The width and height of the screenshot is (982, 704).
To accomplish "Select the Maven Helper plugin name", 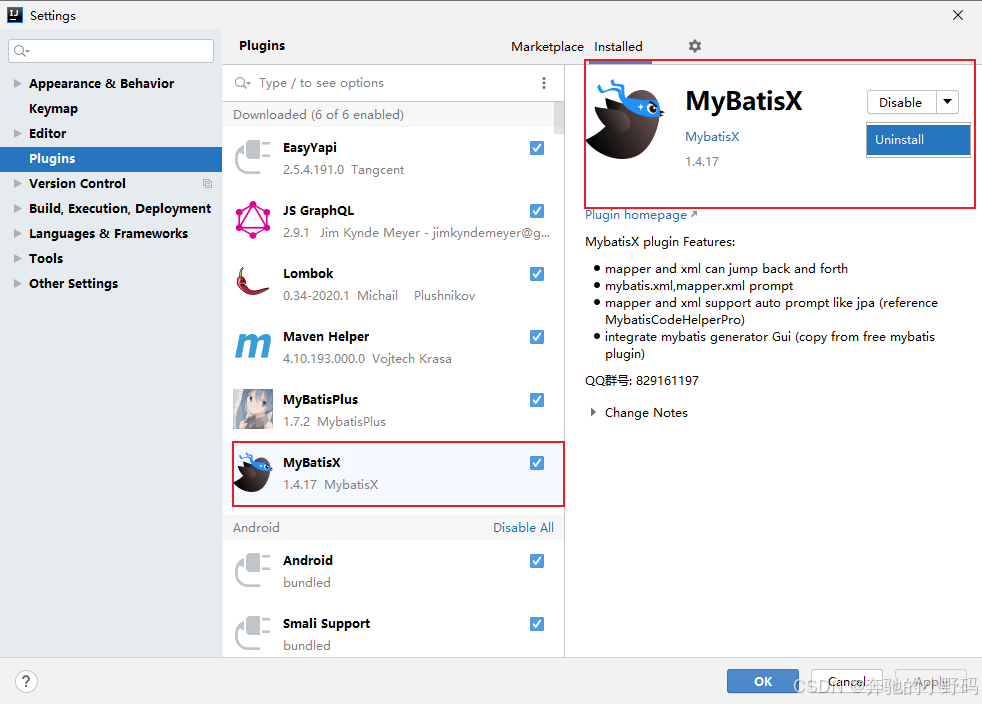I will tap(326, 337).
